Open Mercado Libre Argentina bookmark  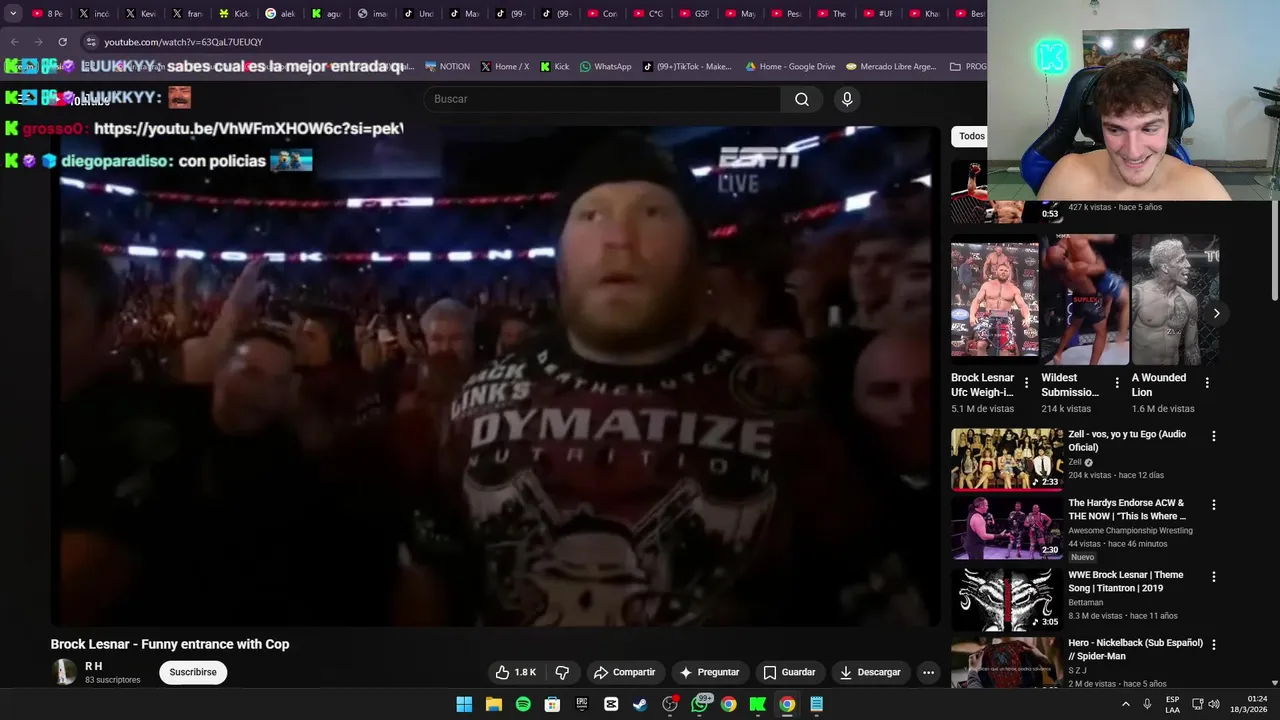point(891,67)
